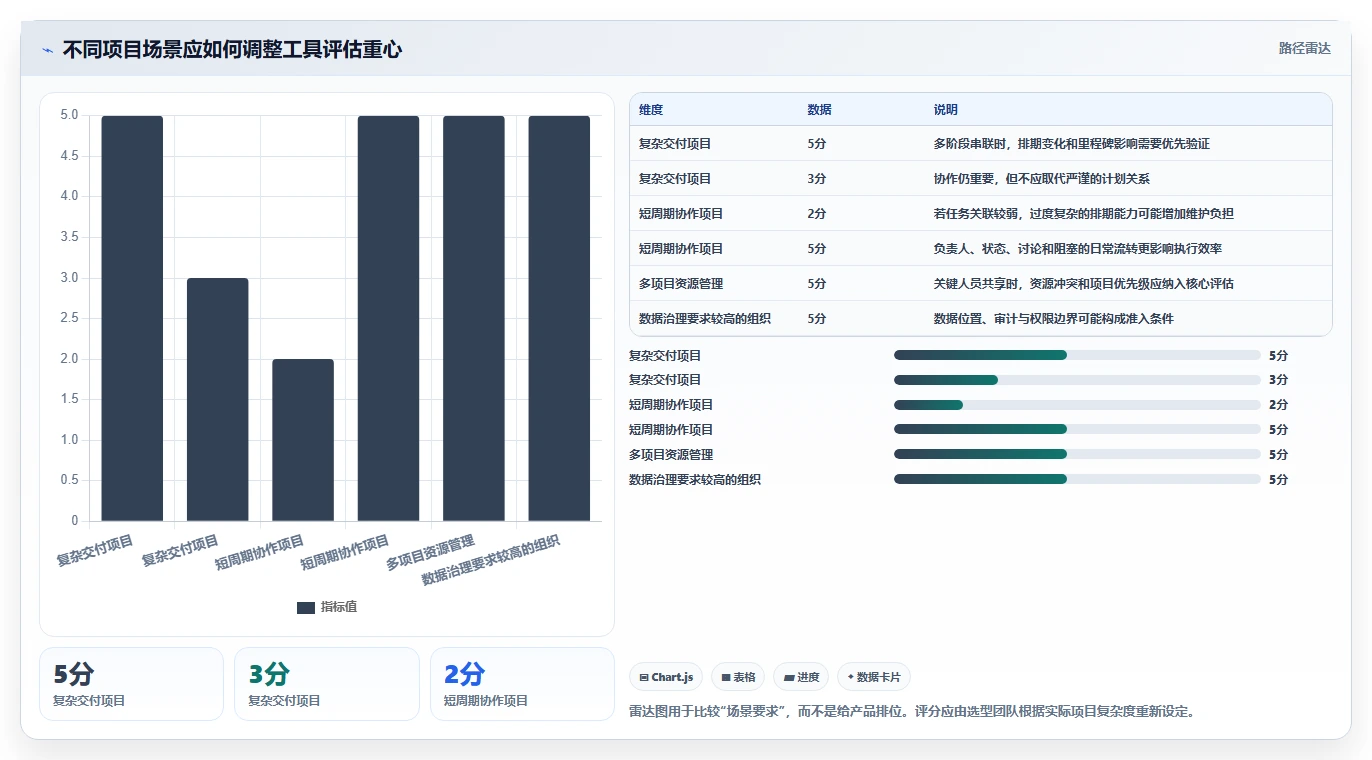The width and height of the screenshot is (1372, 760).
Task: Click the 5分 复杂交付项目 summary card
Action: click(131, 684)
